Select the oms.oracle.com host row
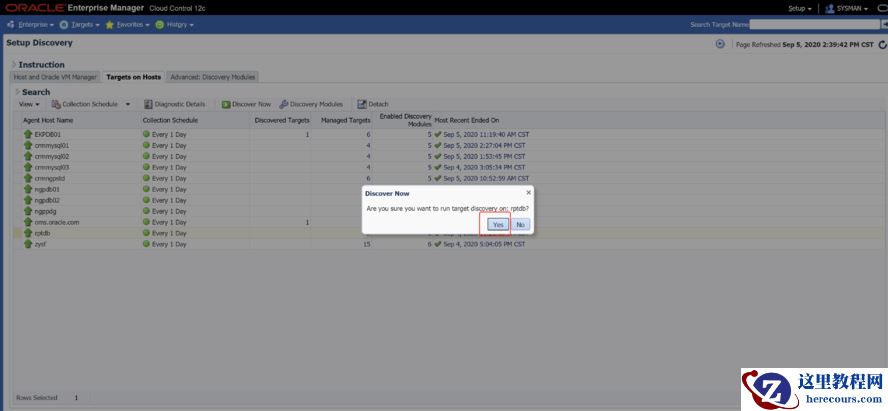888x411 pixels. click(450, 222)
